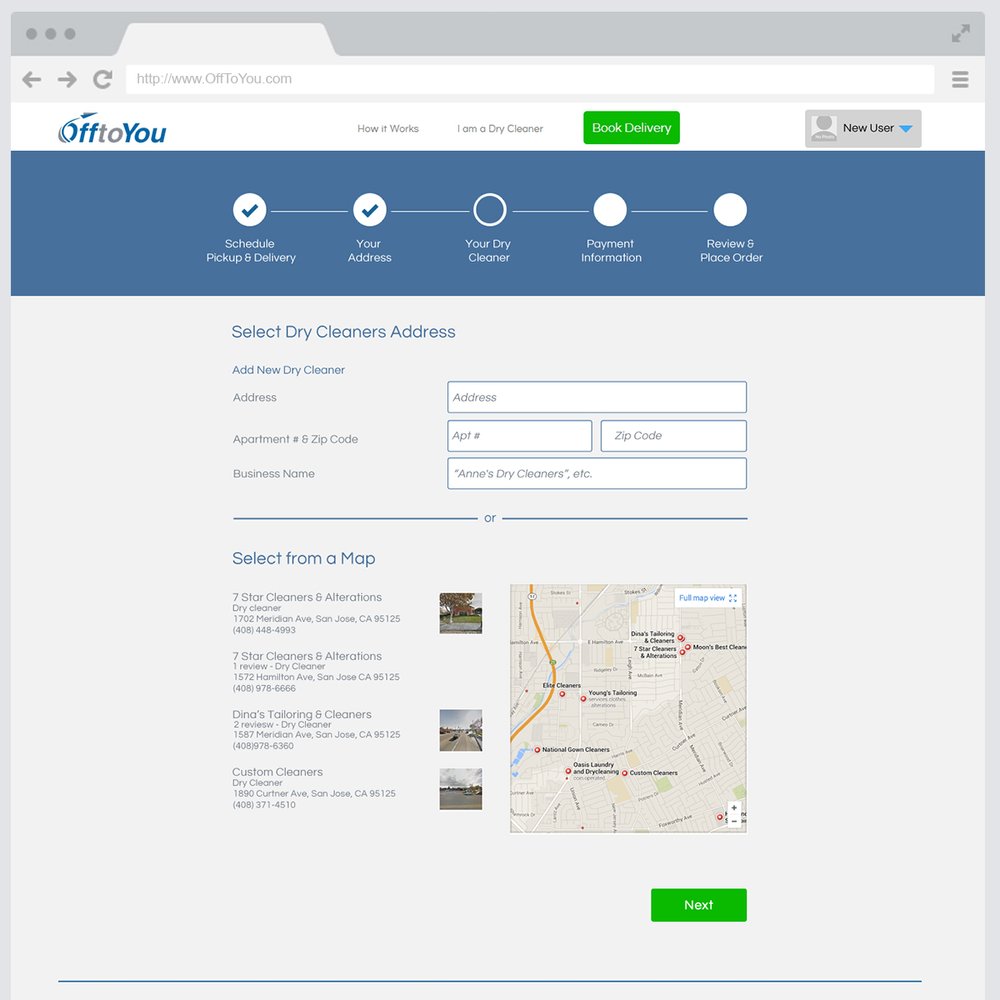Click the map zoom in plus button
The height and width of the screenshot is (1000, 1000).
pyautogui.click(x=734, y=808)
